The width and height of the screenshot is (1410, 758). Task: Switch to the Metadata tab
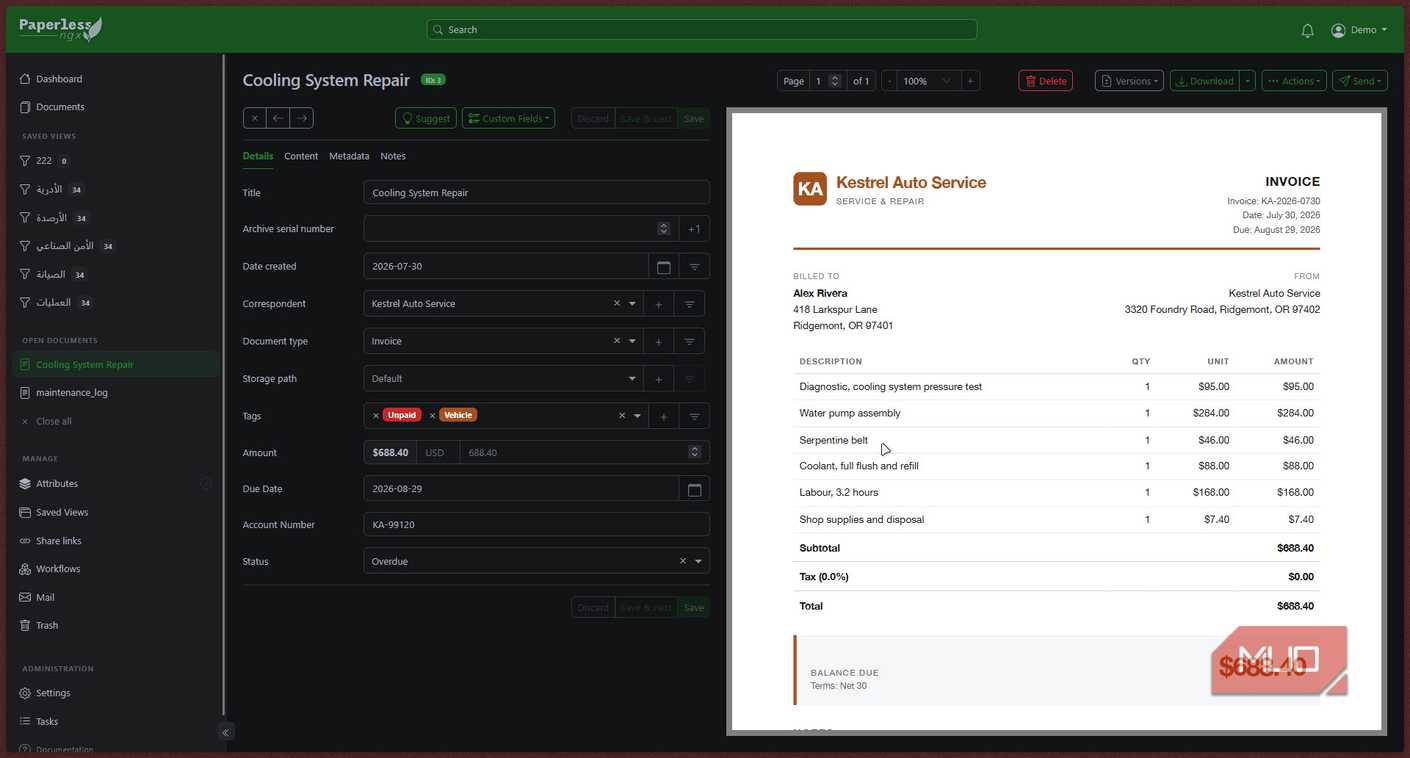(x=349, y=156)
